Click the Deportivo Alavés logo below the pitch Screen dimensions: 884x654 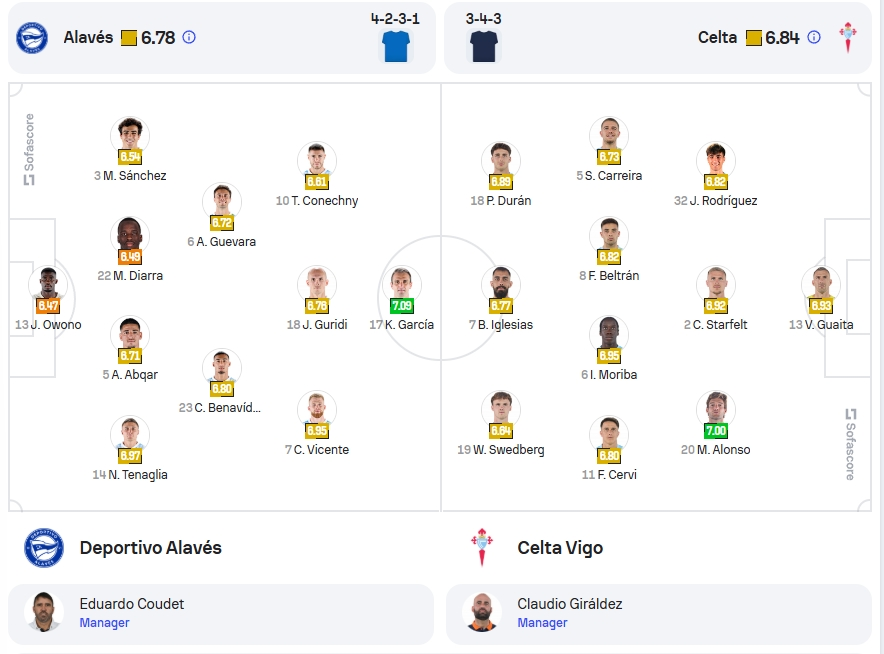click(x=44, y=547)
